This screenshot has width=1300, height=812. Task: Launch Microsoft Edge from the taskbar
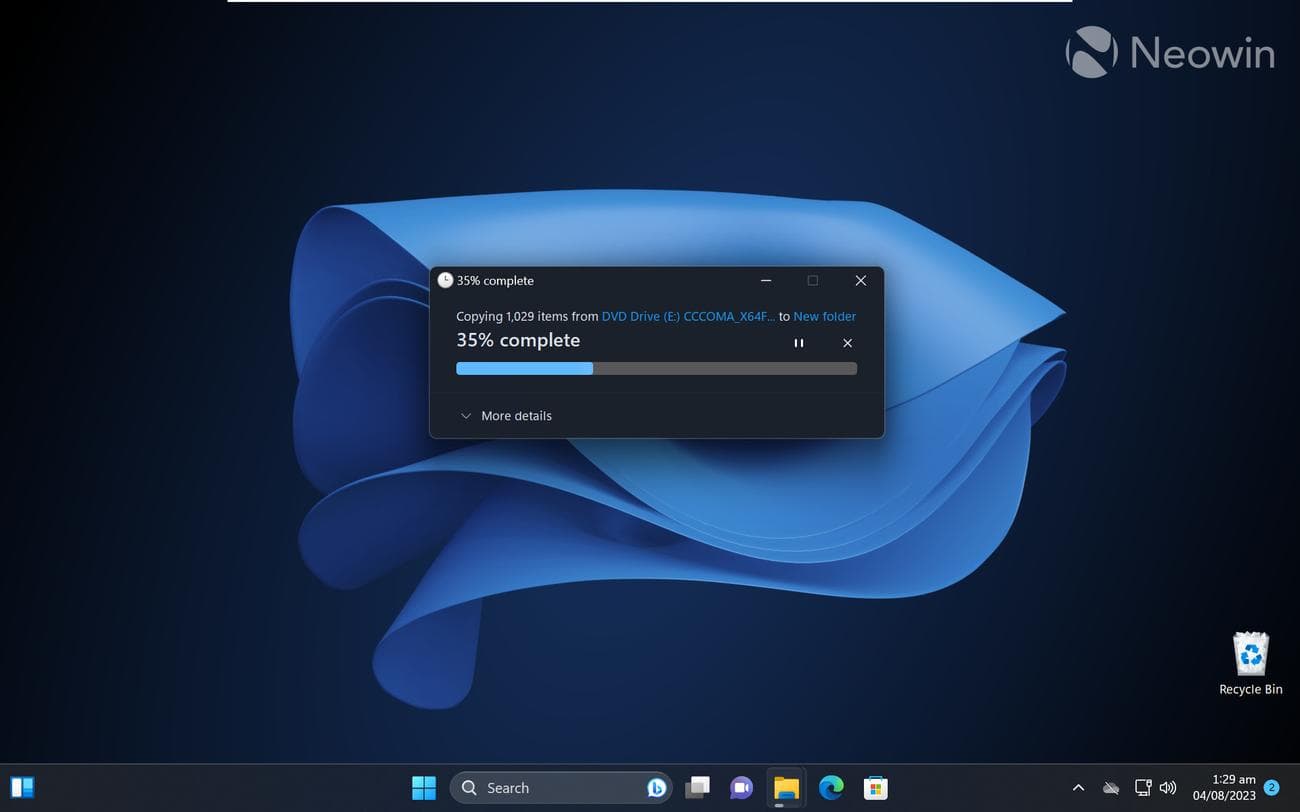(830, 787)
